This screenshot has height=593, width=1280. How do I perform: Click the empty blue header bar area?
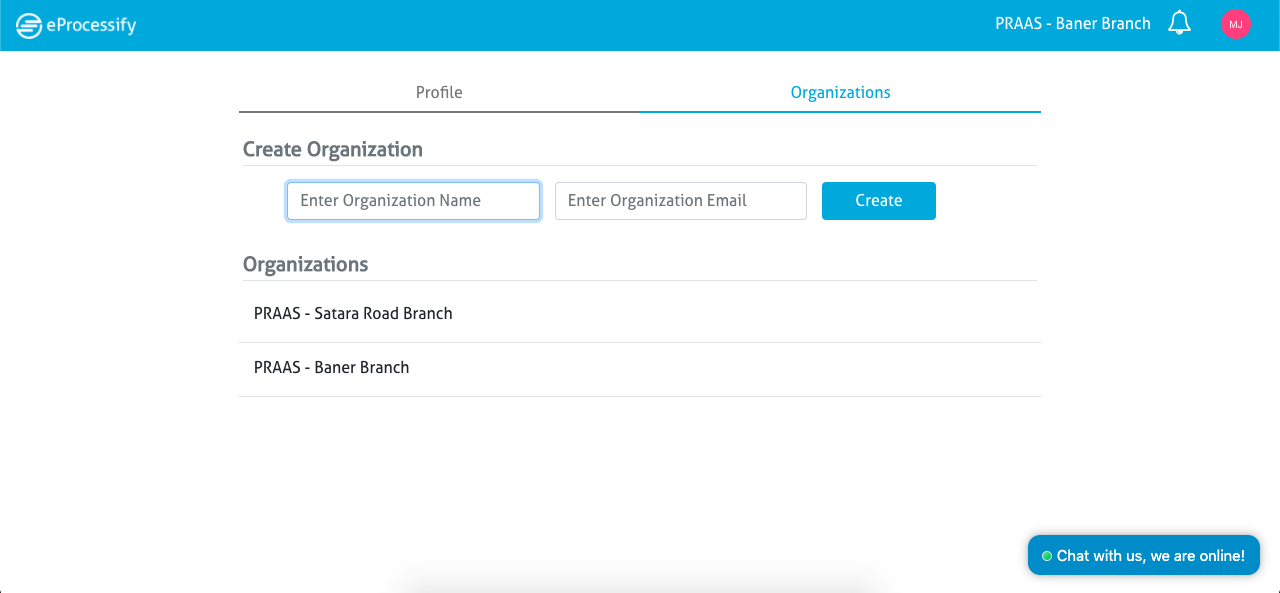point(560,25)
